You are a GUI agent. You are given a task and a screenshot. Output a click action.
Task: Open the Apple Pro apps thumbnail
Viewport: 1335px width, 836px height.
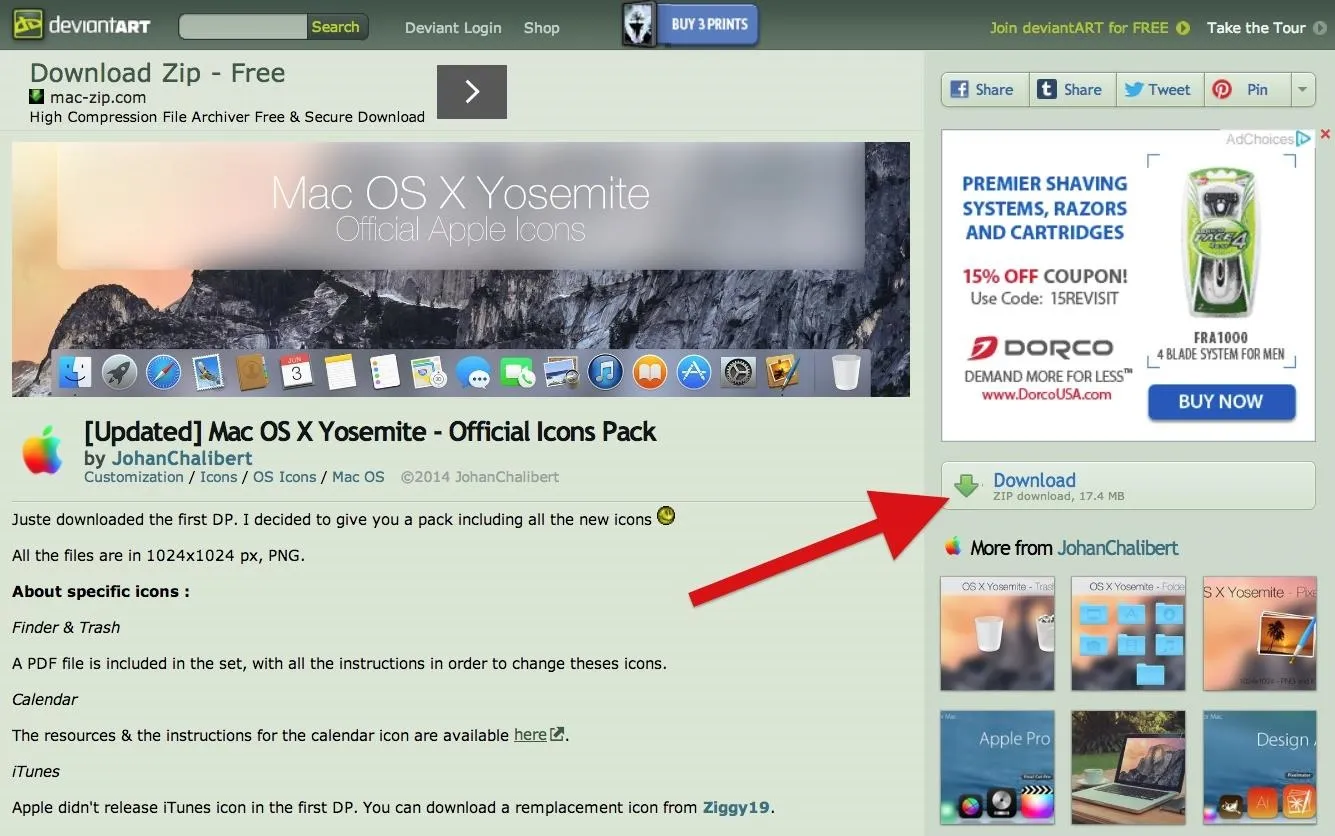[997, 768]
